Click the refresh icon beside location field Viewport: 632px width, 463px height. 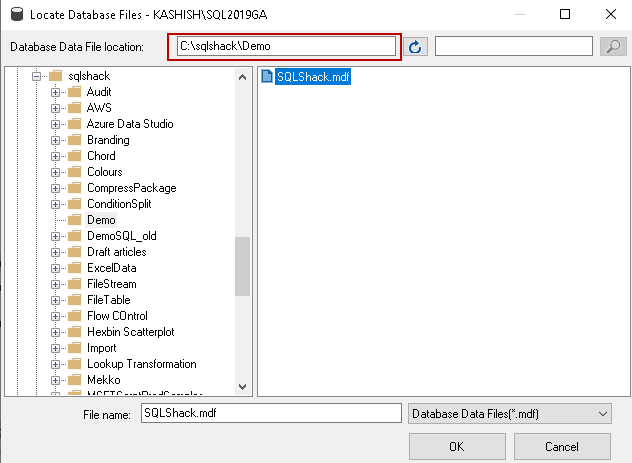click(x=415, y=47)
